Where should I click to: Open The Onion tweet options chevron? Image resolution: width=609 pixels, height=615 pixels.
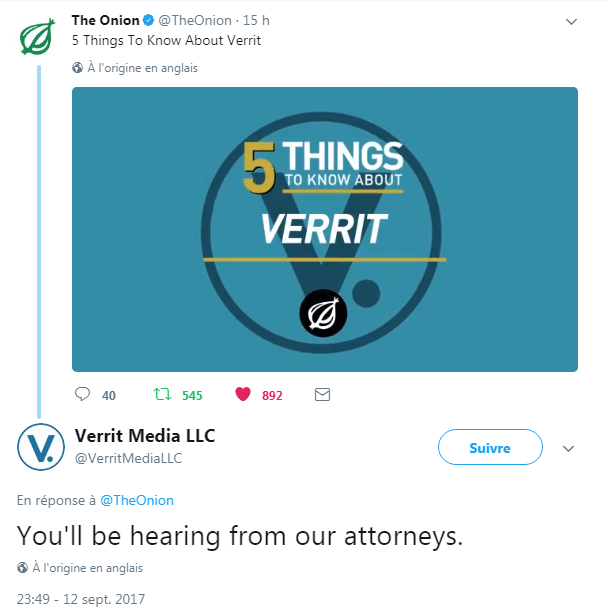click(571, 21)
